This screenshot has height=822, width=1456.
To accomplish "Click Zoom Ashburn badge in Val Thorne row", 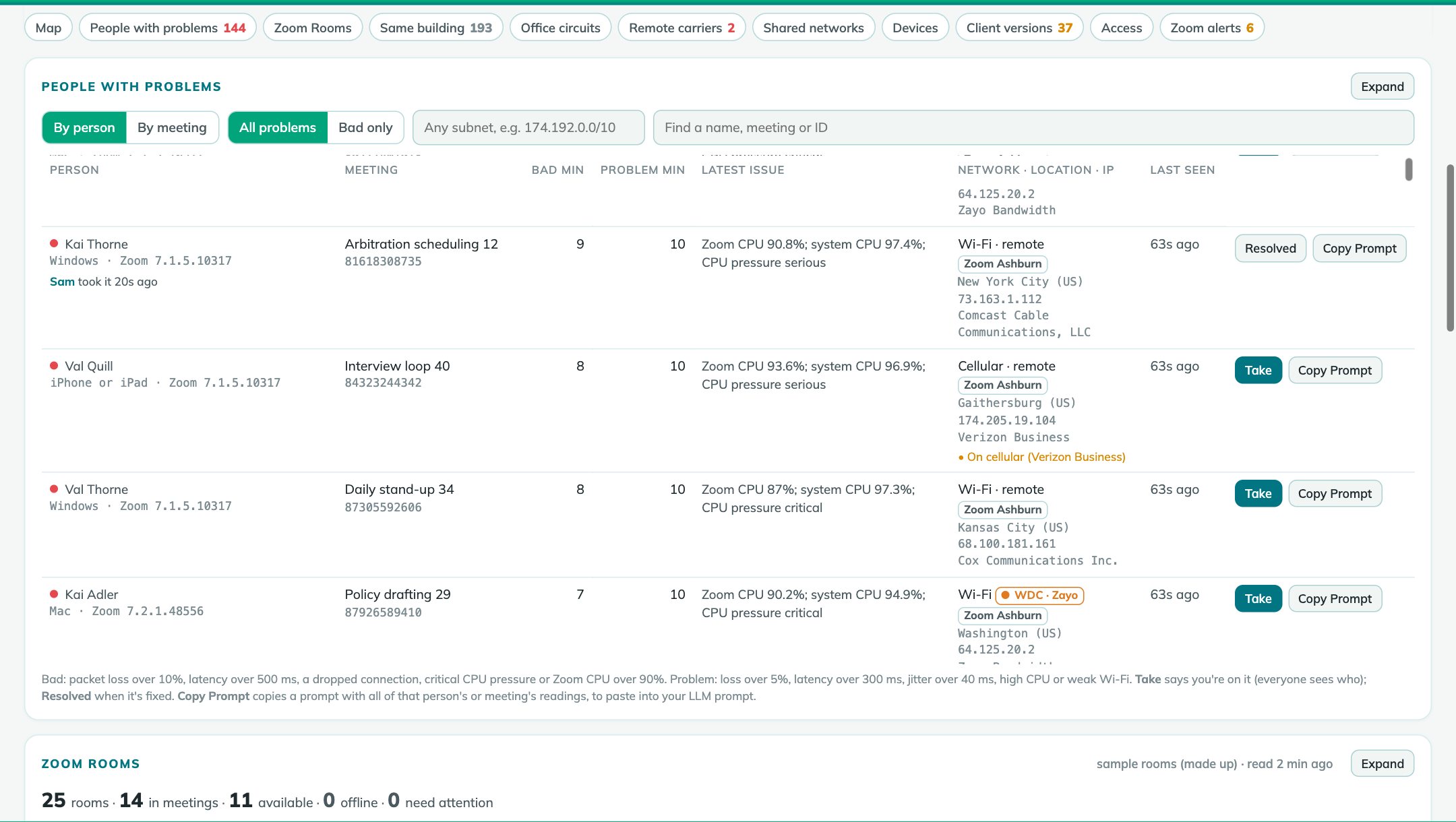I will tap(1002, 509).
